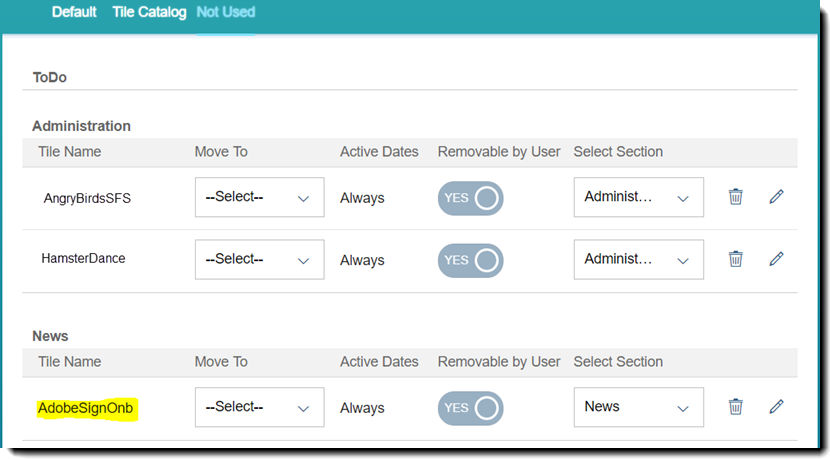Delete the AdobeSignOnb tile with trash icon

click(735, 407)
